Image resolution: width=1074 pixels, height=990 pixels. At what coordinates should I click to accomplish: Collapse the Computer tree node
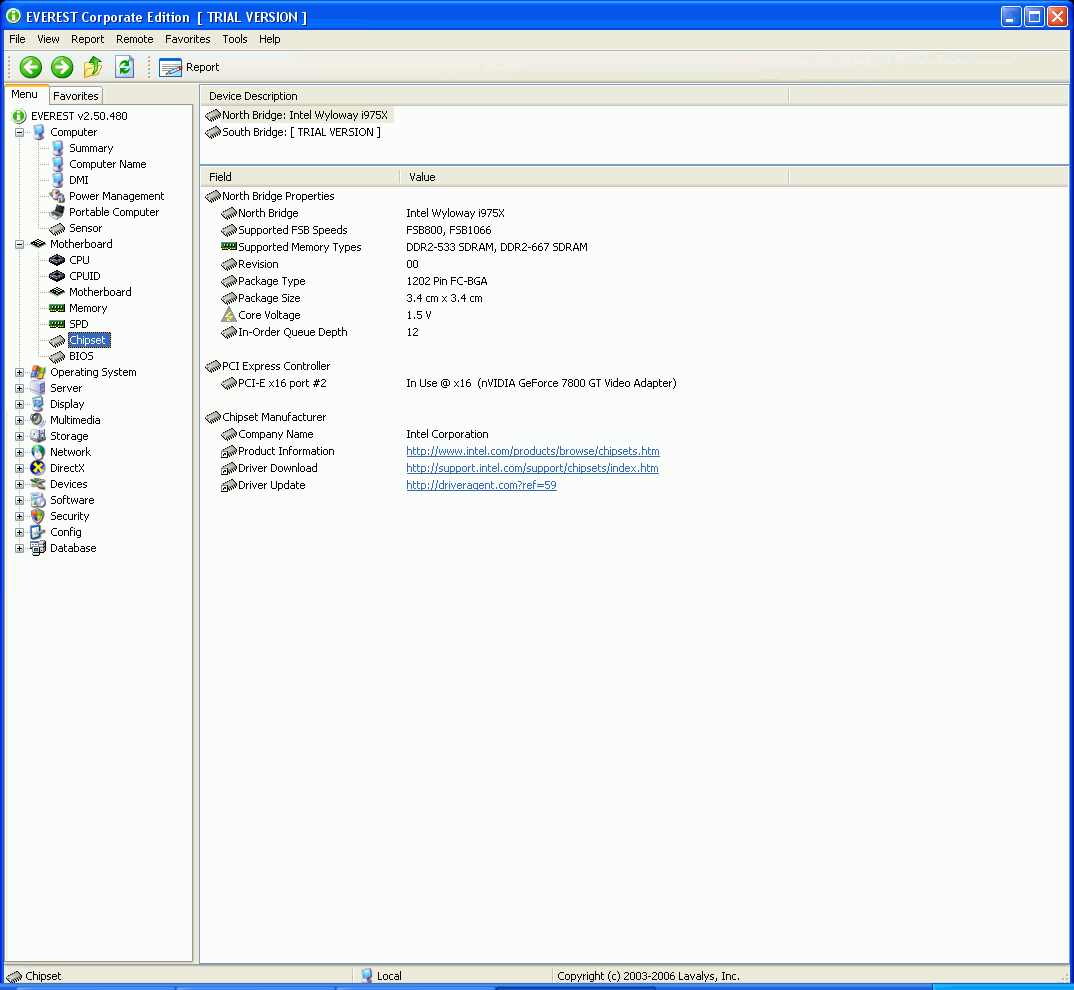(19, 132)
